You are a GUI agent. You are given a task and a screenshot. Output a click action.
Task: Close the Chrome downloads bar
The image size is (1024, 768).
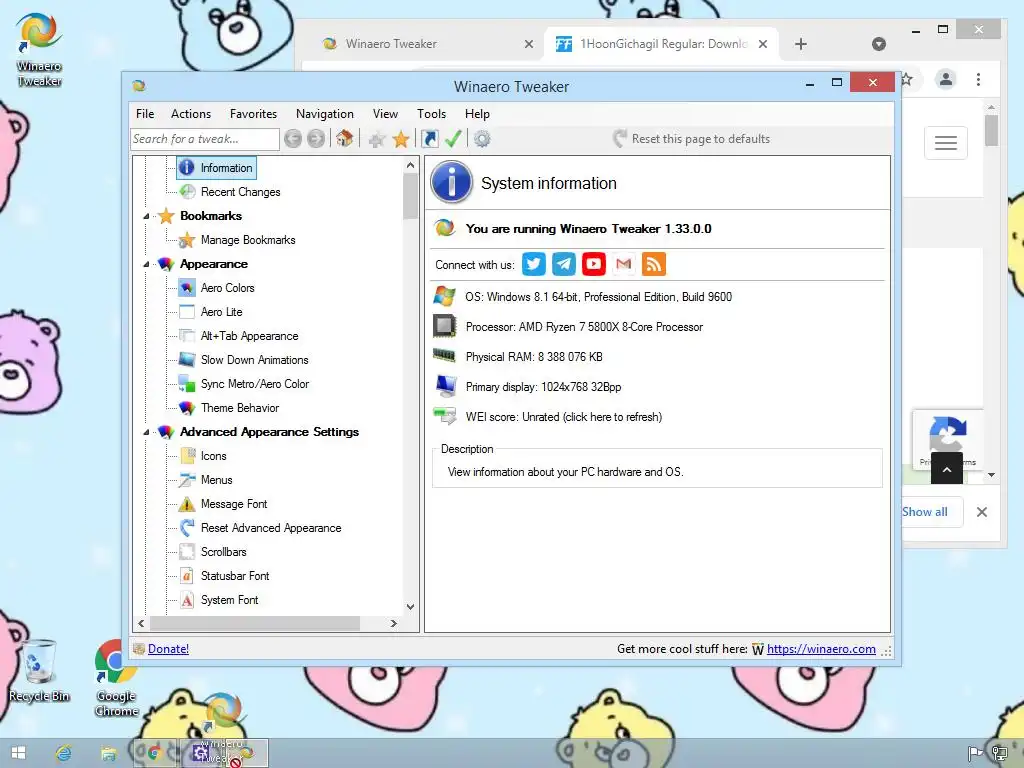982,512
